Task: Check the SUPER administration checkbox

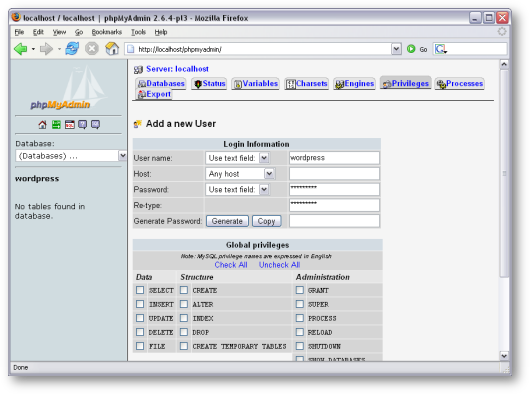Action: (x=300, y=304)
